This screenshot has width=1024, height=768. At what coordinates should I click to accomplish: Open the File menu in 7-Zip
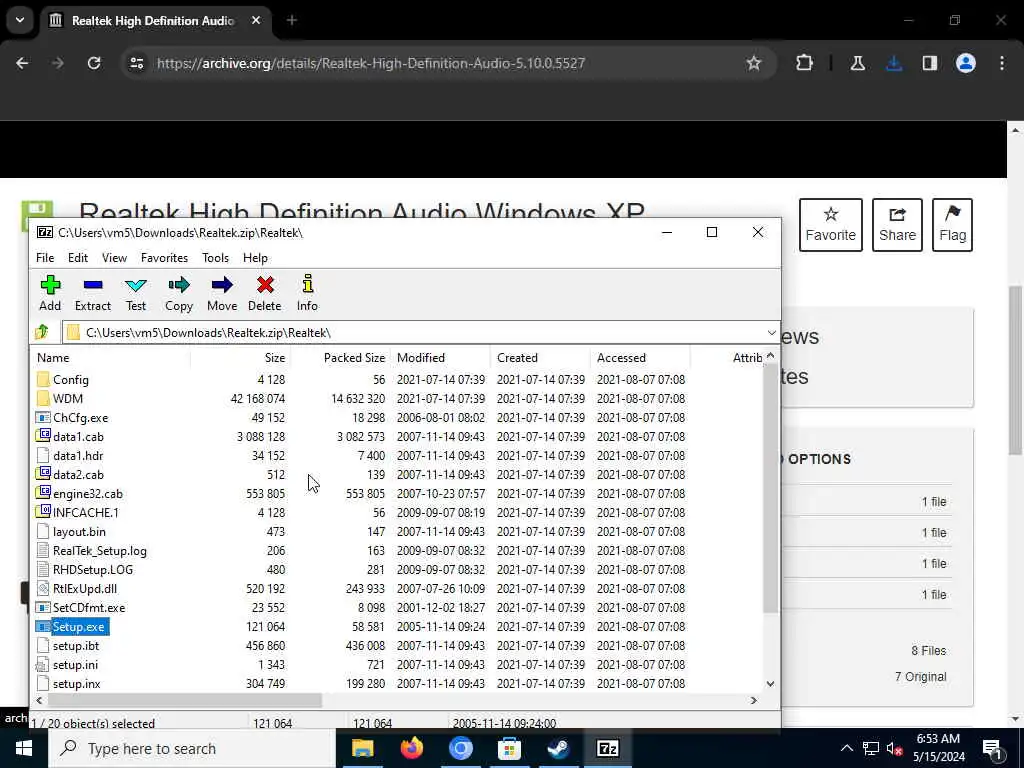point(45,258)
